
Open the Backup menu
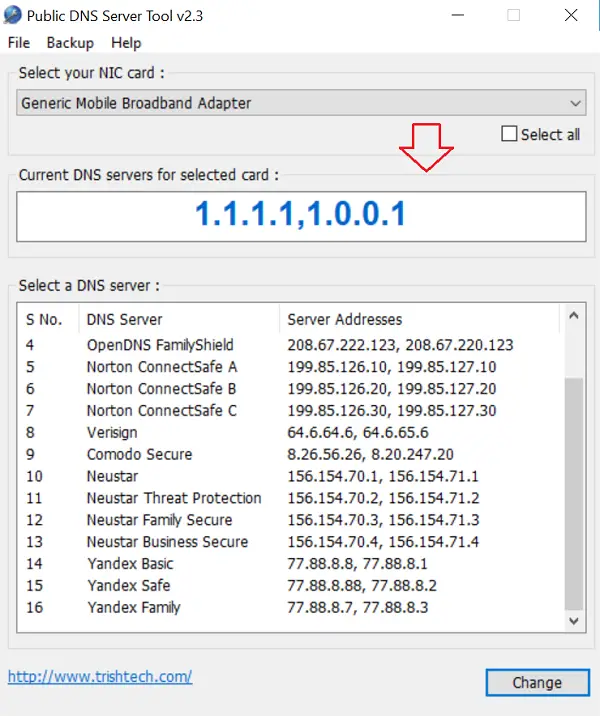70,43
